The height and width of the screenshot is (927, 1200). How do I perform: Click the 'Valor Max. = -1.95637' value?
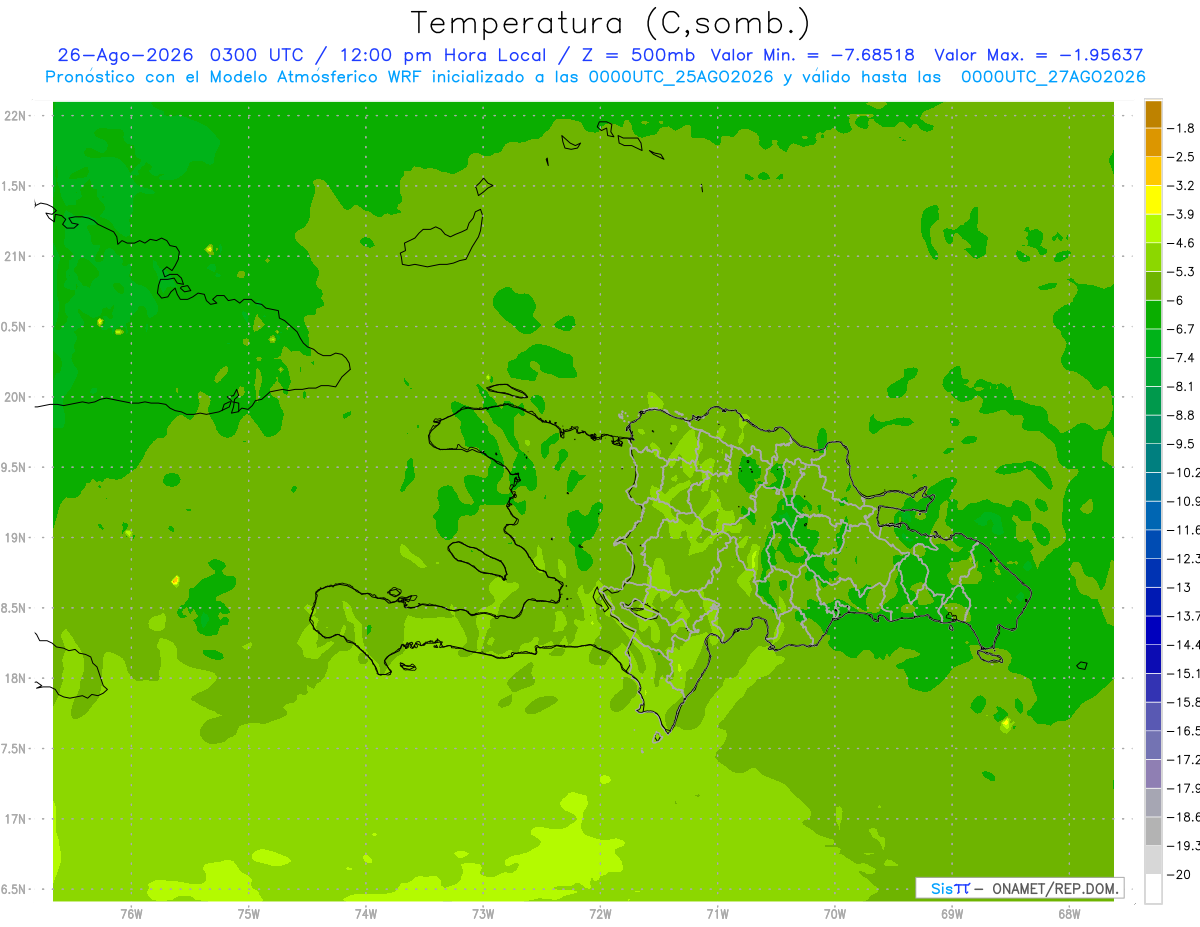[1037, 56]
